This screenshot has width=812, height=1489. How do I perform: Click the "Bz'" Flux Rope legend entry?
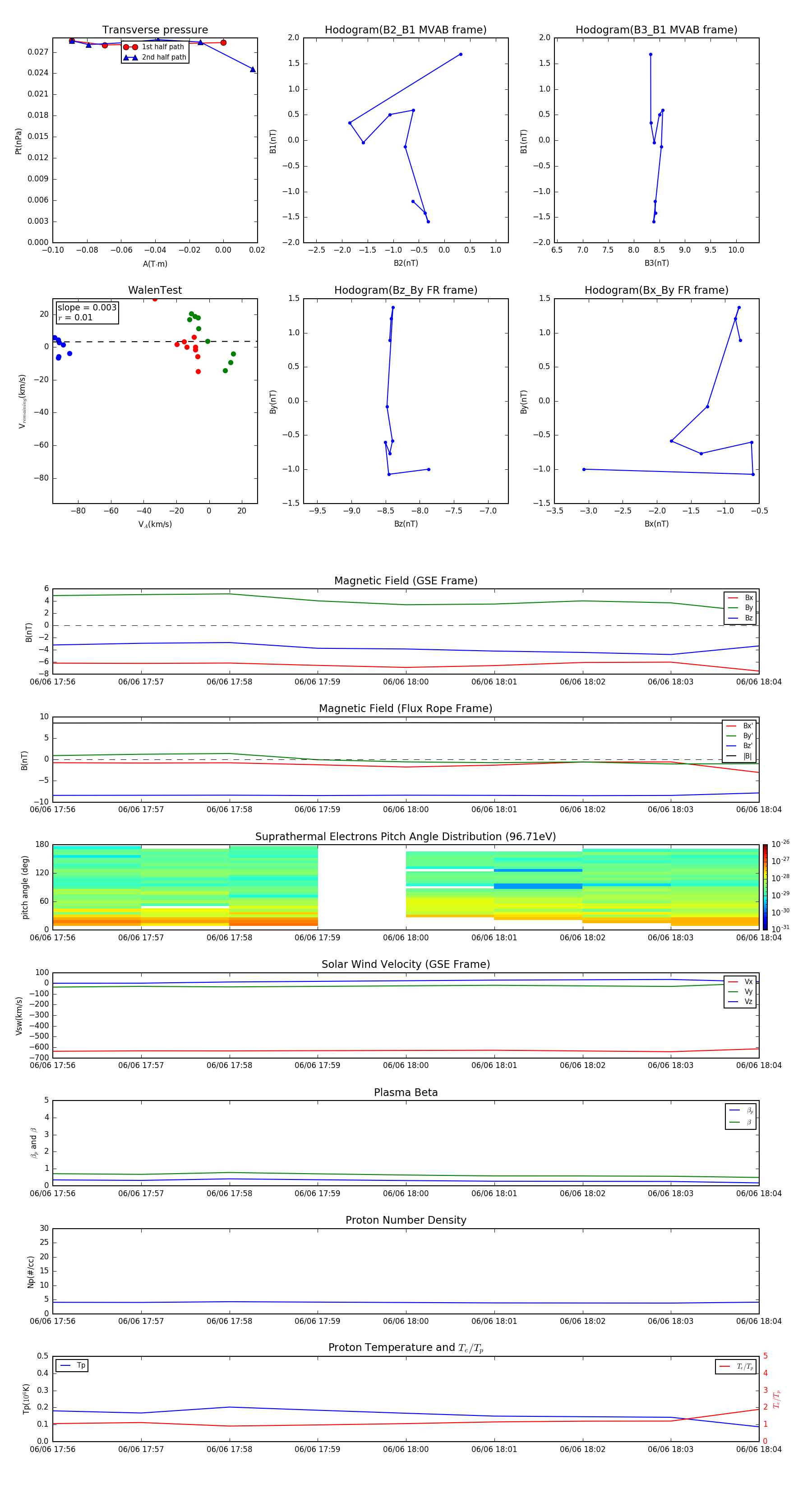740,746
